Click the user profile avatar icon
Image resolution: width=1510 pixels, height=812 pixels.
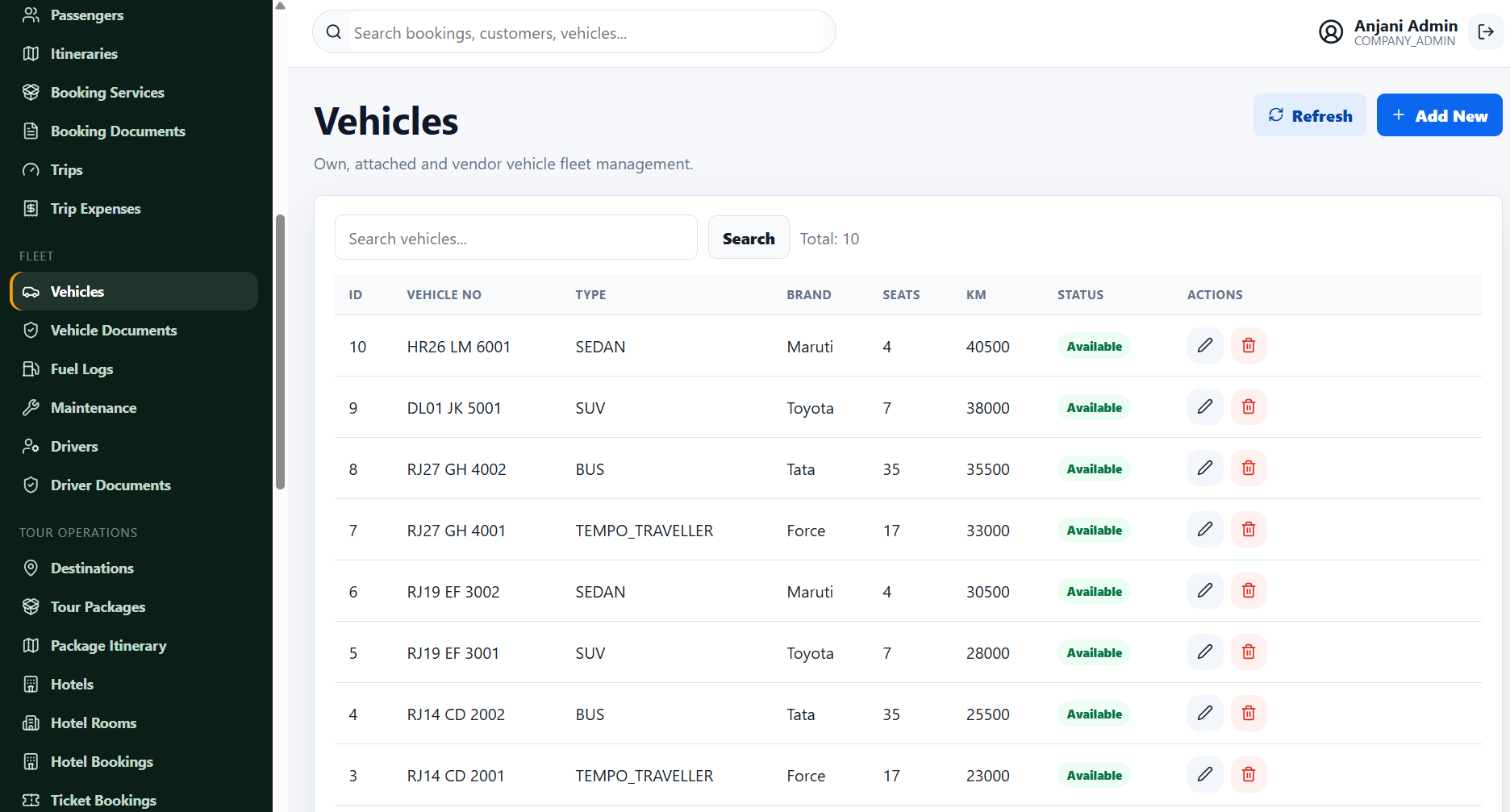pyautogui.click(x=1331, y=31)
